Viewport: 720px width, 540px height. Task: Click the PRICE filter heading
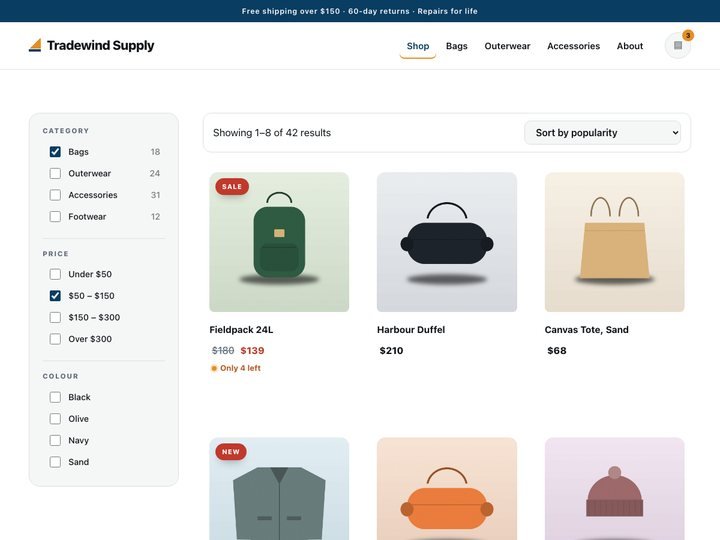[56, 253]
